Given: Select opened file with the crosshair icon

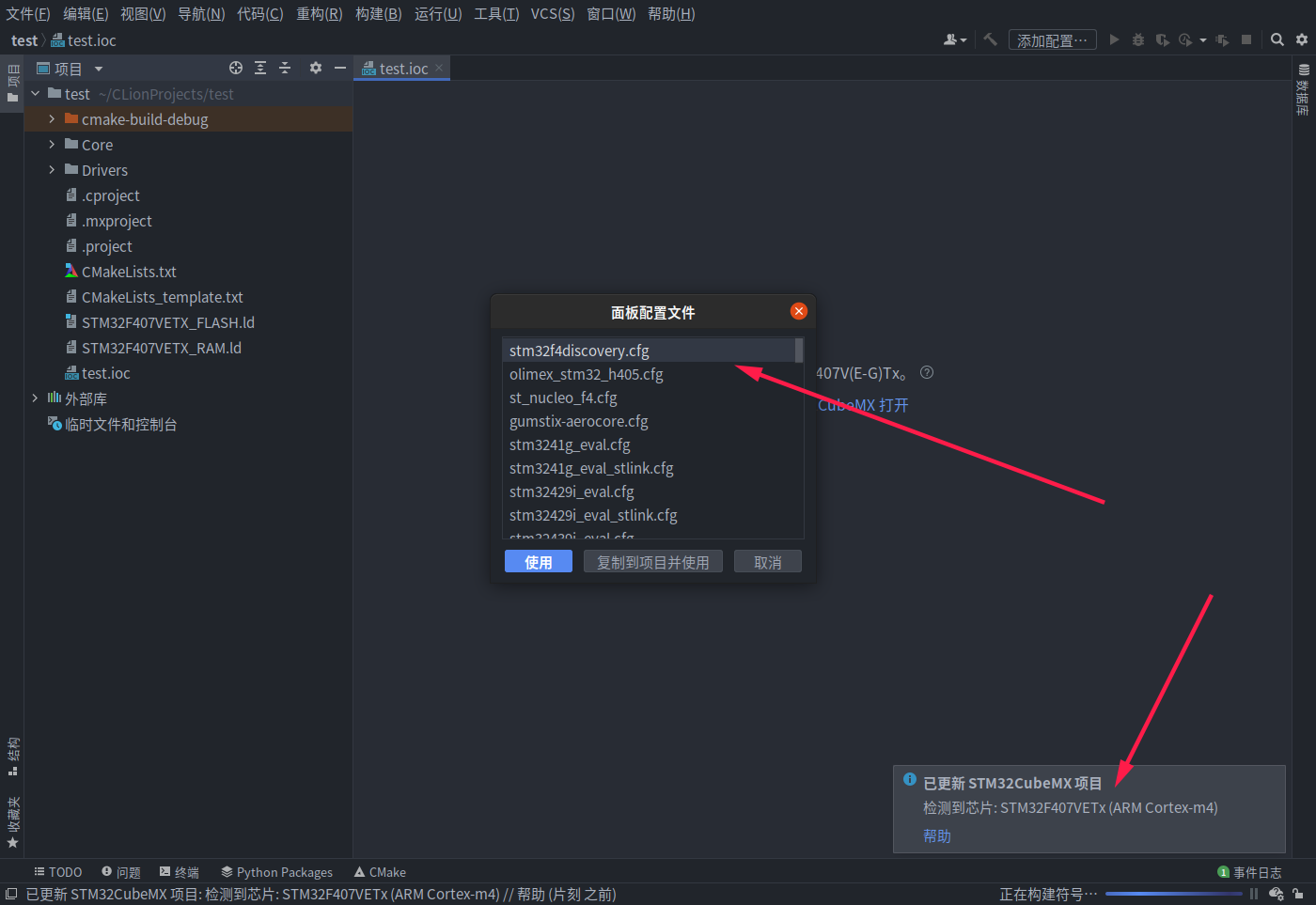Looking at the screenshot, I should click(235, 68).
